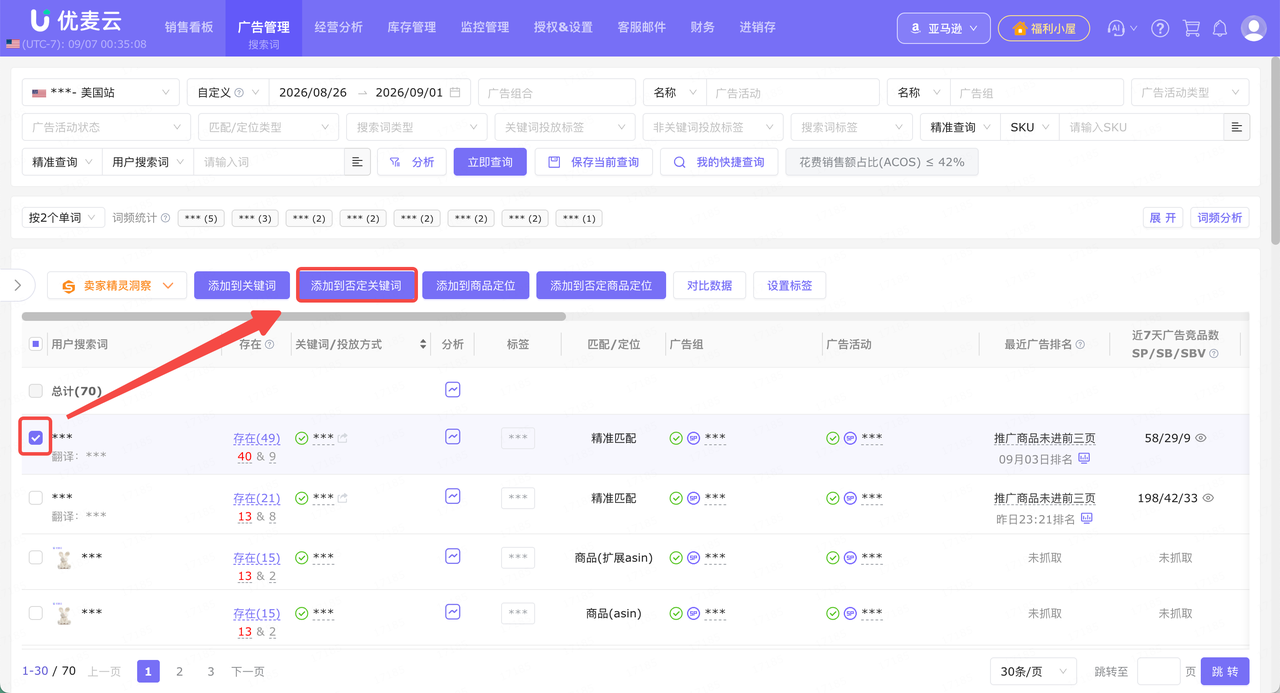Open the 广告活动类型 dropdown
Image resolution: width=1280 pixels, height=693 pixels.
point(1190,92)
